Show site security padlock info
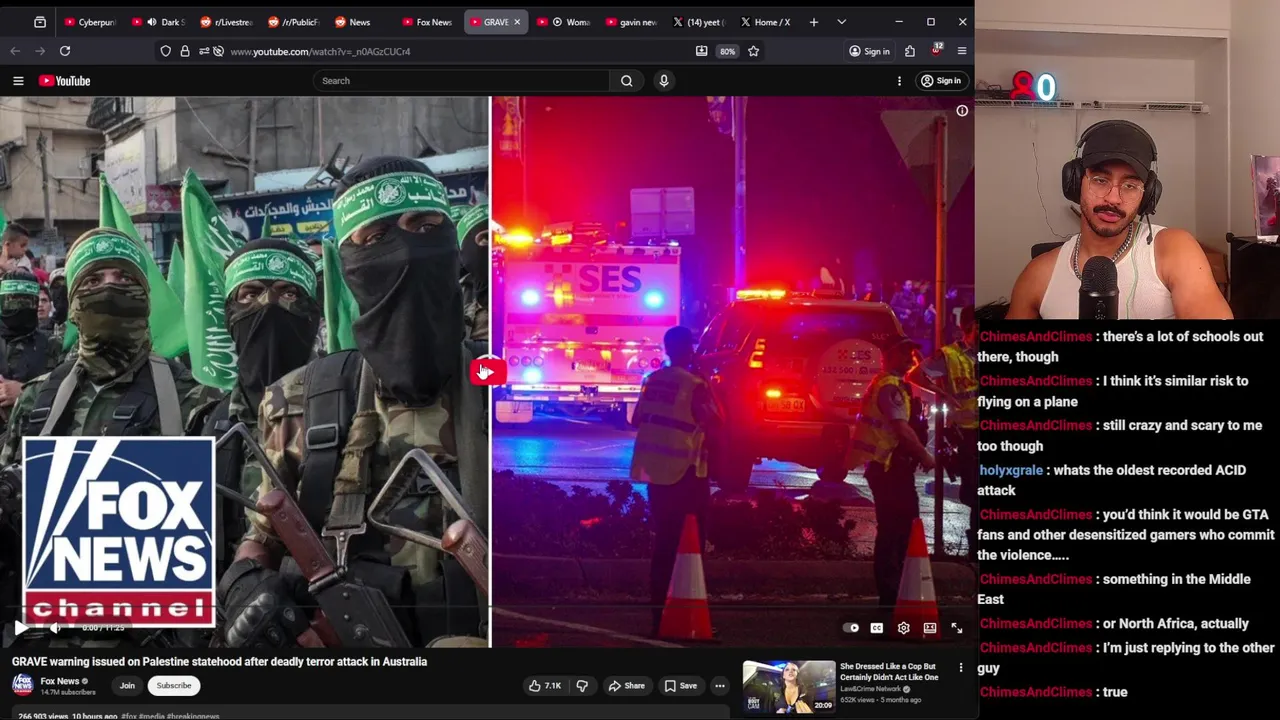 185,51
